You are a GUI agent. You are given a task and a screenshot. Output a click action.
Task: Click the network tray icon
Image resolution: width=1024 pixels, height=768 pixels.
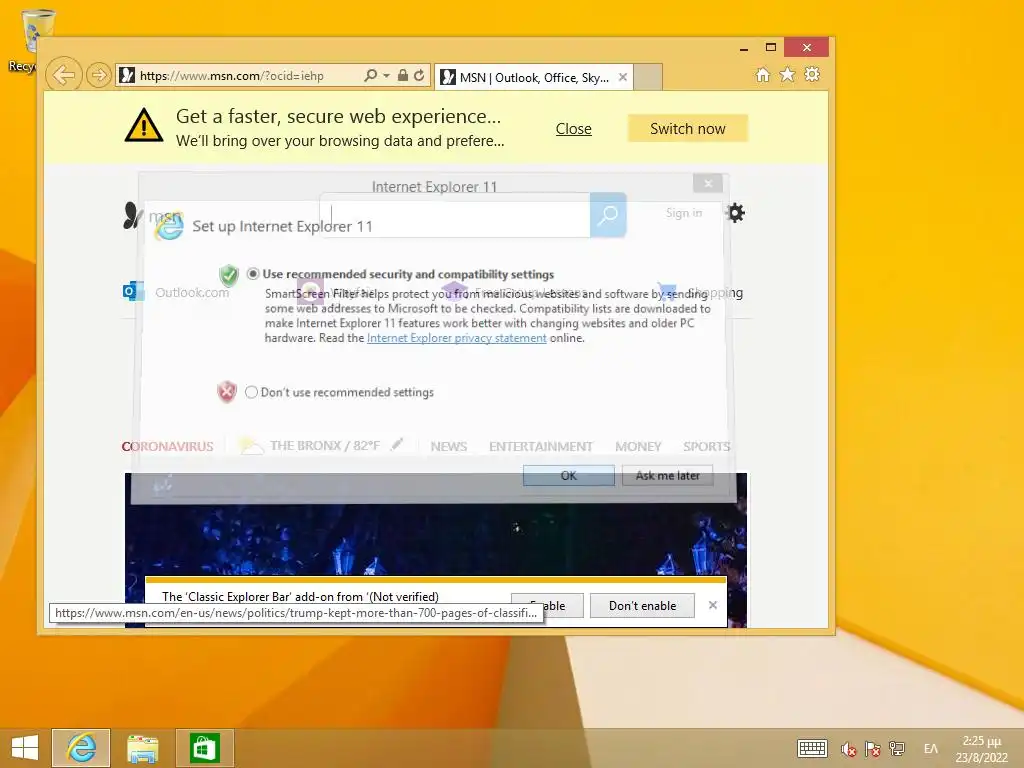coord(897,749)
